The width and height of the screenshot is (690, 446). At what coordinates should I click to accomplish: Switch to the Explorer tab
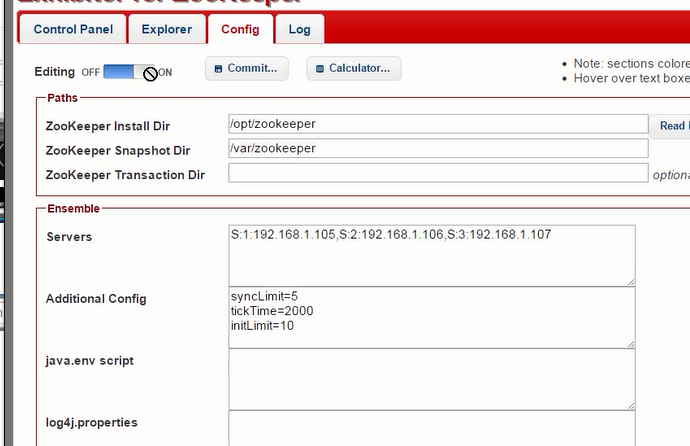tap(167, 29)
